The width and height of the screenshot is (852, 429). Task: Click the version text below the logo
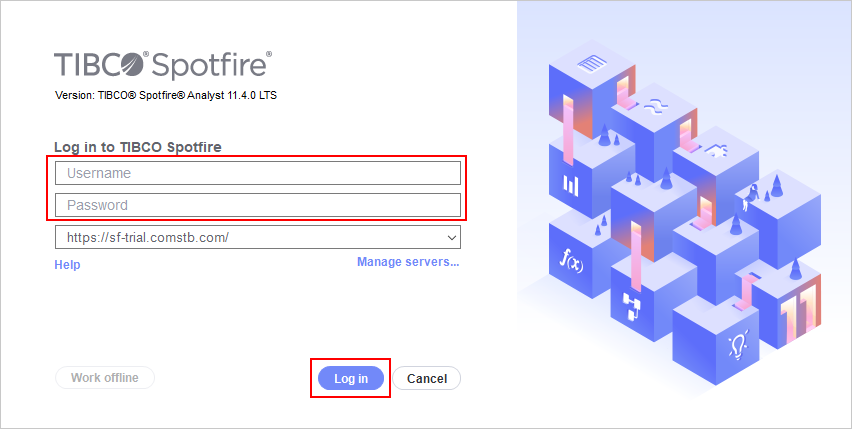[x=166, y=95]
